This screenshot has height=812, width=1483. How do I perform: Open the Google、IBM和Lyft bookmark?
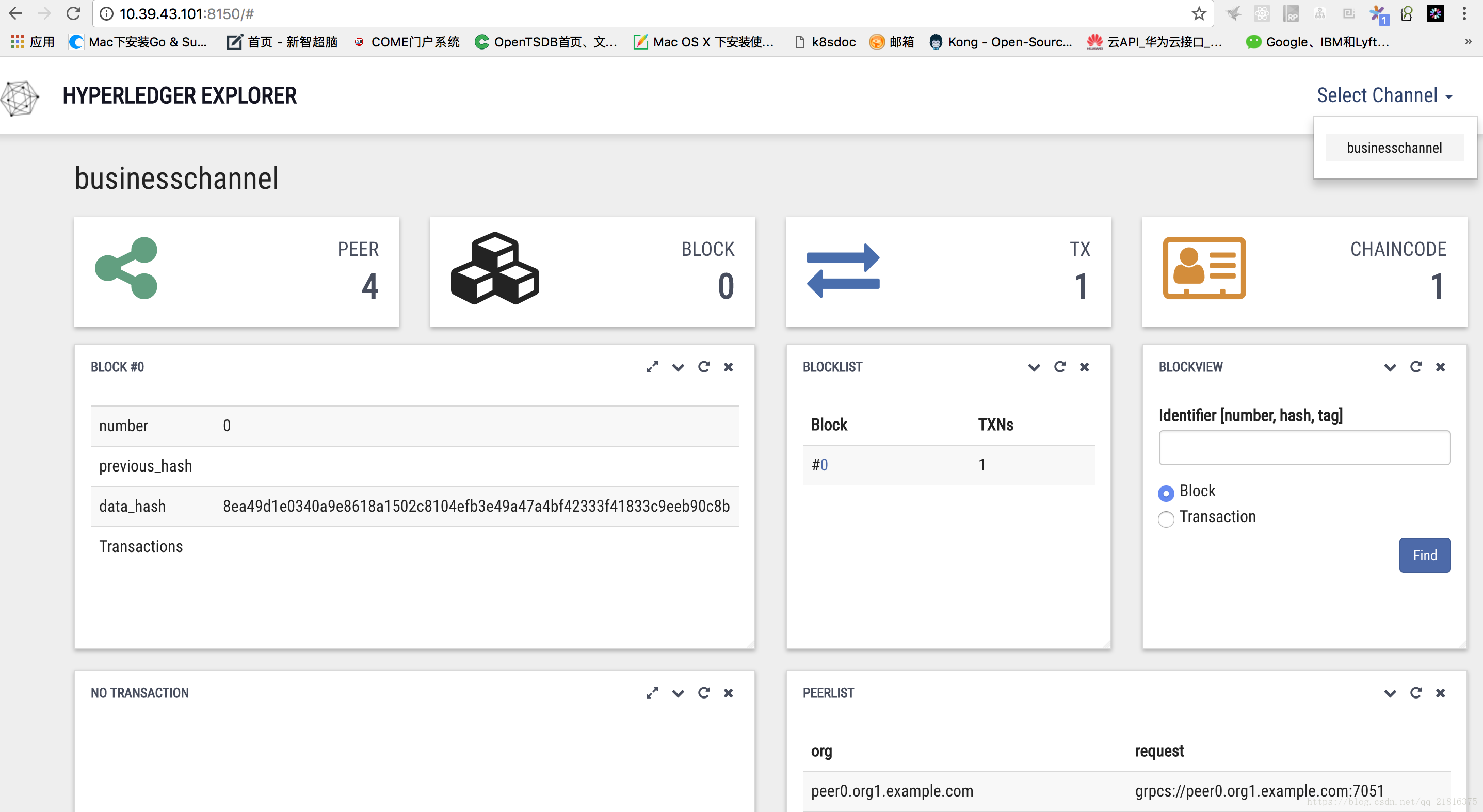click(x=1317, y=41)
